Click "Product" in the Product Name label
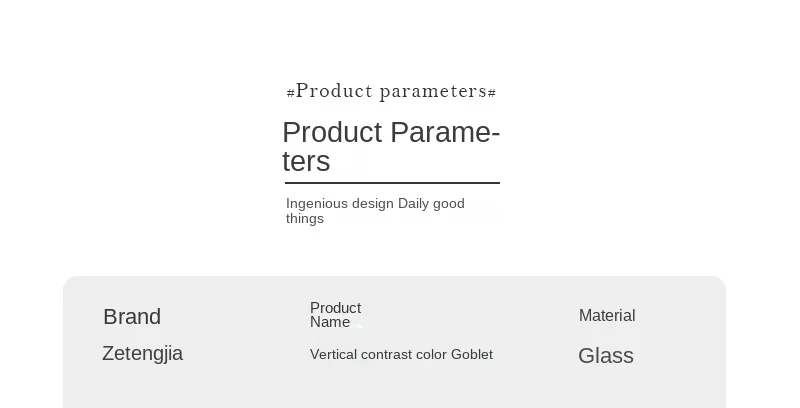Image resolution: width=800 pixels, height=408 pixels. (x=335, y=308)
